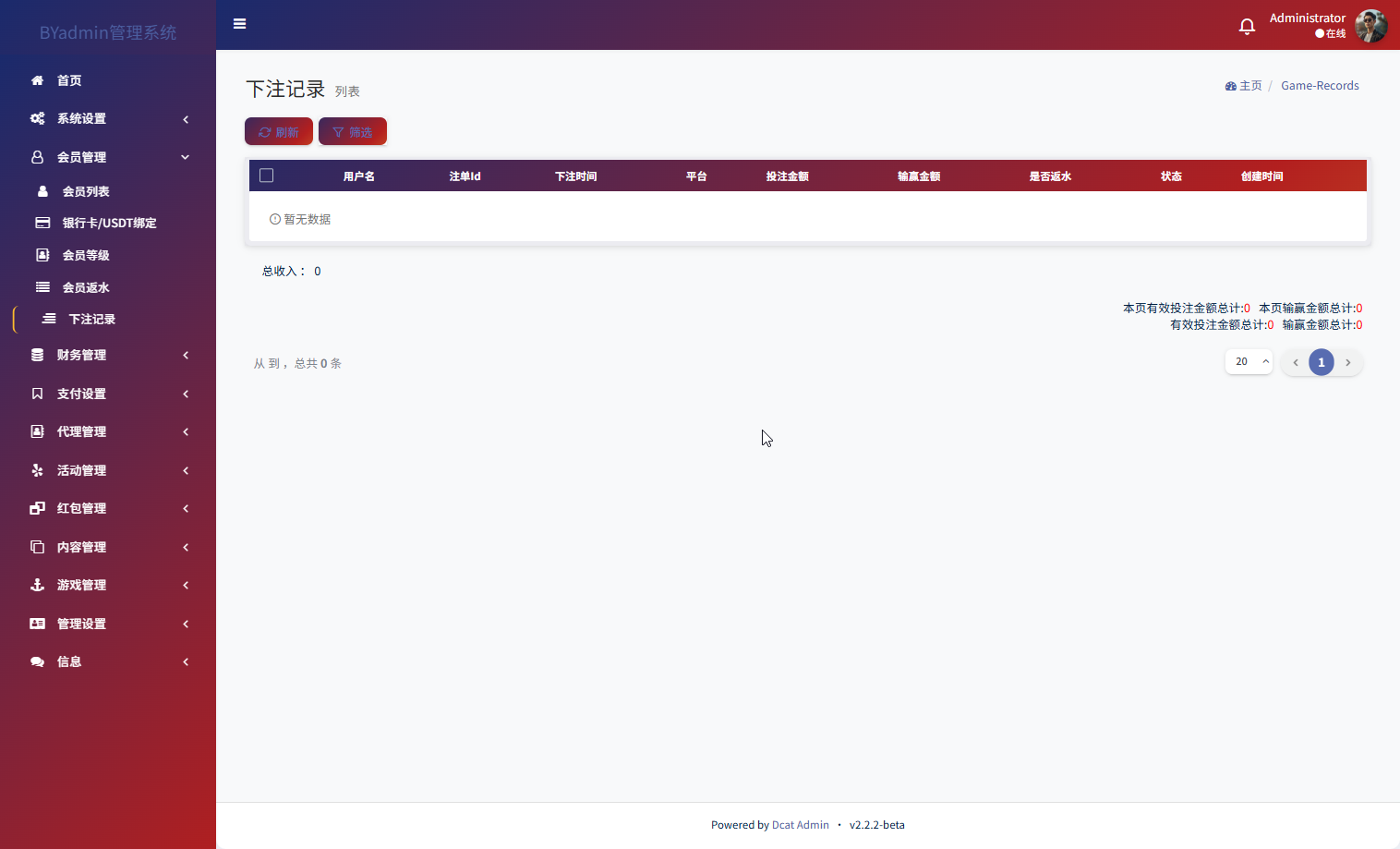Click the gears icon for 系统设置
Screen dimensions: 1400x849
click(37, 118)
